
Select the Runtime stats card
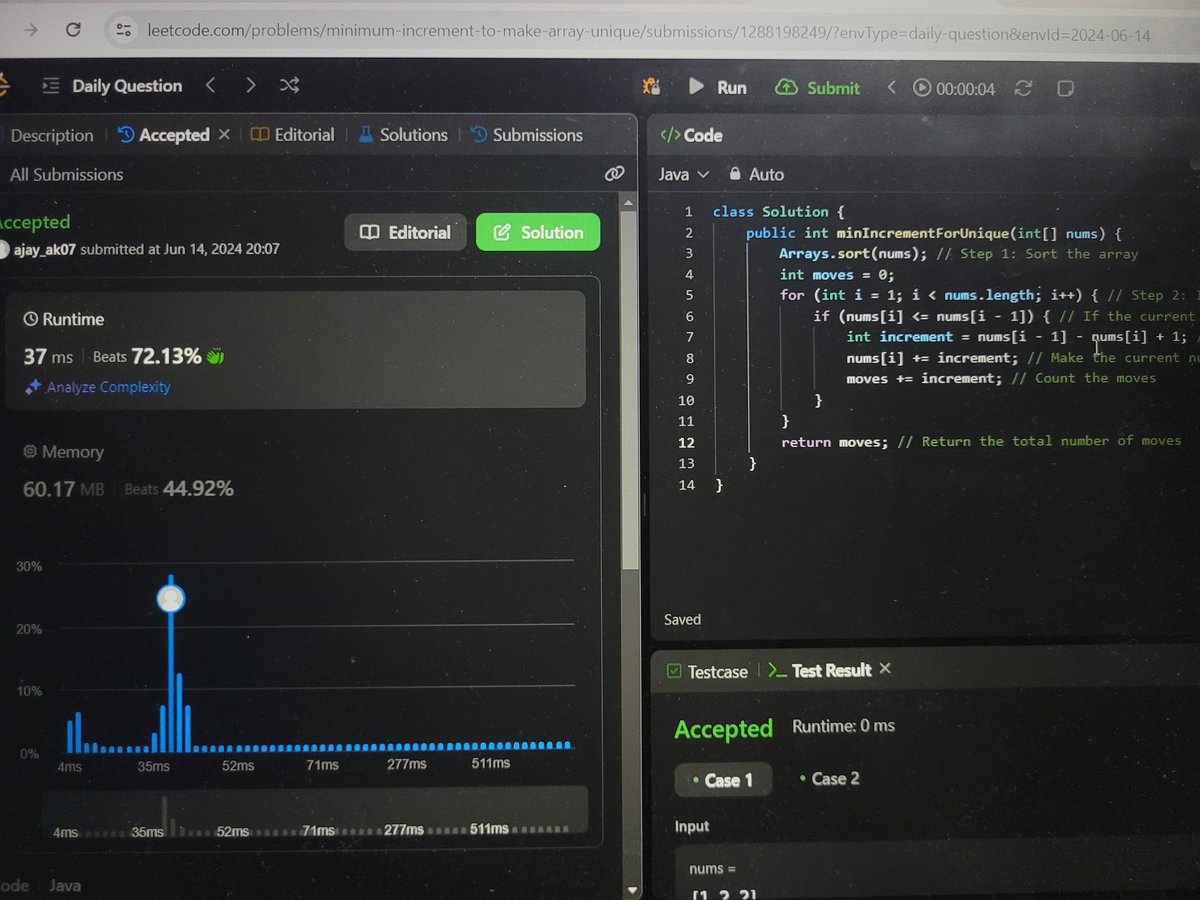pos(295,350)
